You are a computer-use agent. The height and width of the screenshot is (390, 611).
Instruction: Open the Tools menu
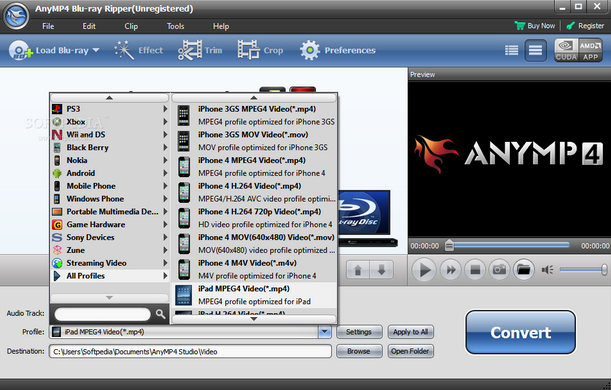click(x=175, y=26)
